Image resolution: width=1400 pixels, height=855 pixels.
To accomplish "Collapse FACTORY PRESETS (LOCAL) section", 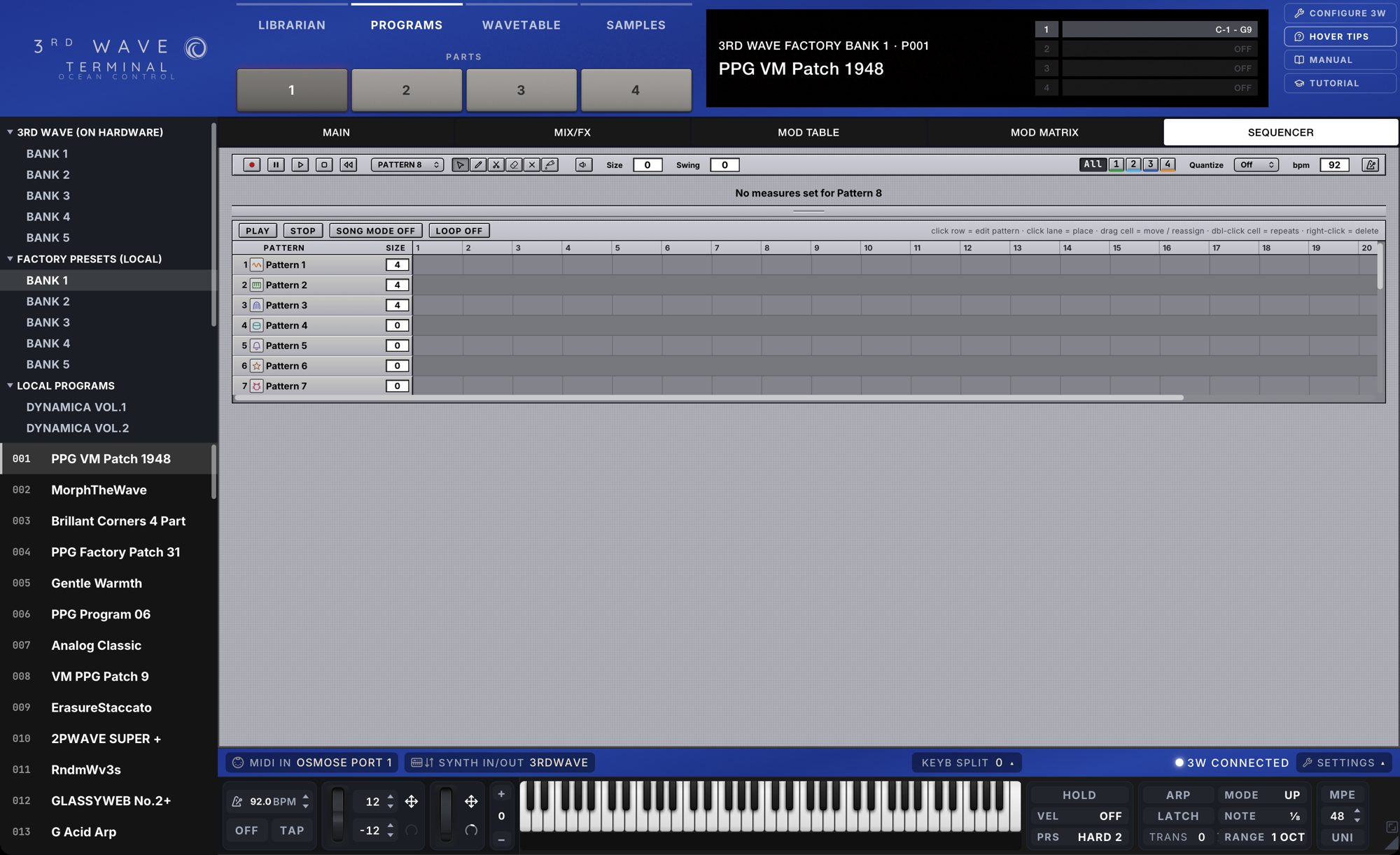I will click(x=10, y=259).
